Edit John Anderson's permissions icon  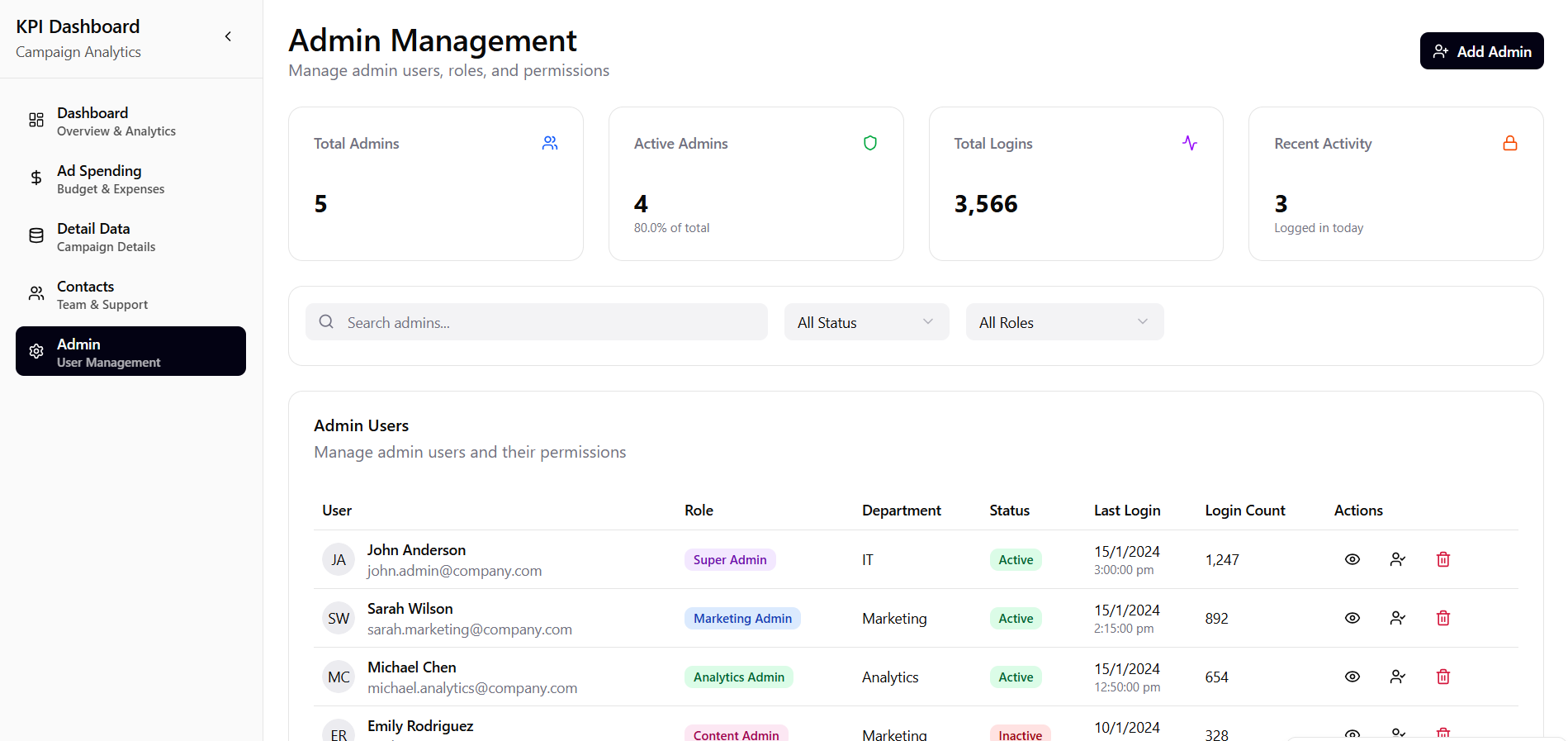pyautogui.click(x=1398, y=559)
